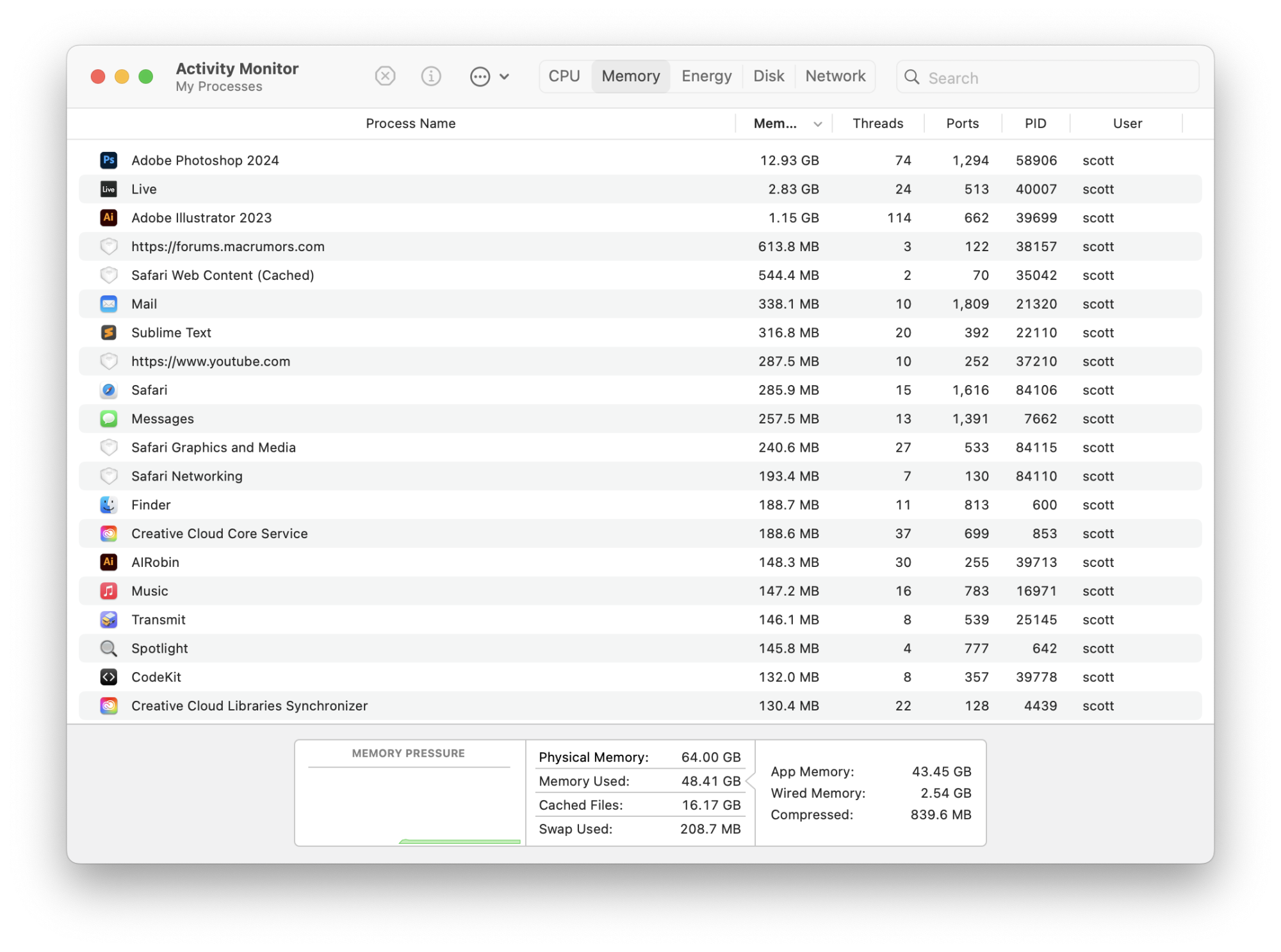Image resolution: width=1281 pixels, height=952 pixels.
Task: Click the Transmit app icon
Action: click(x=109, y=620)
